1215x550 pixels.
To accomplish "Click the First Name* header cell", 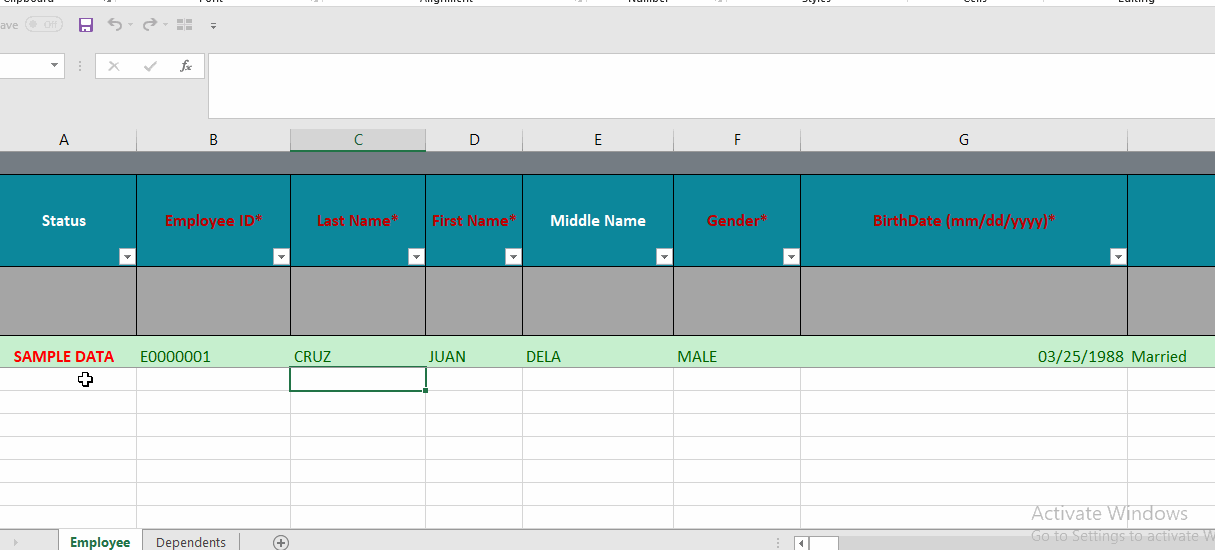I will pyautogui.click(x=474, y=220).
